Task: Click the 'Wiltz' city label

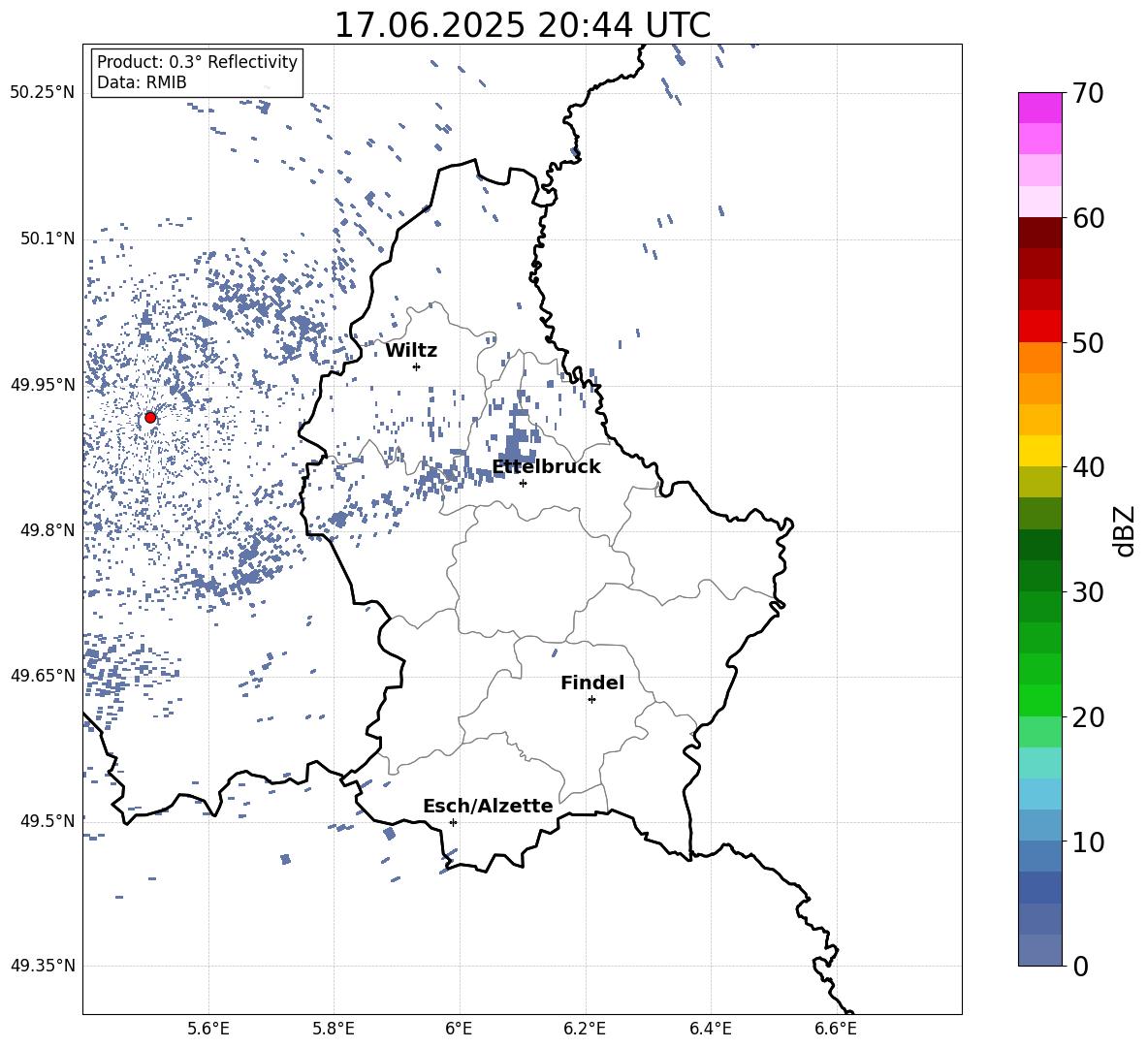Action: pos(411,351)
